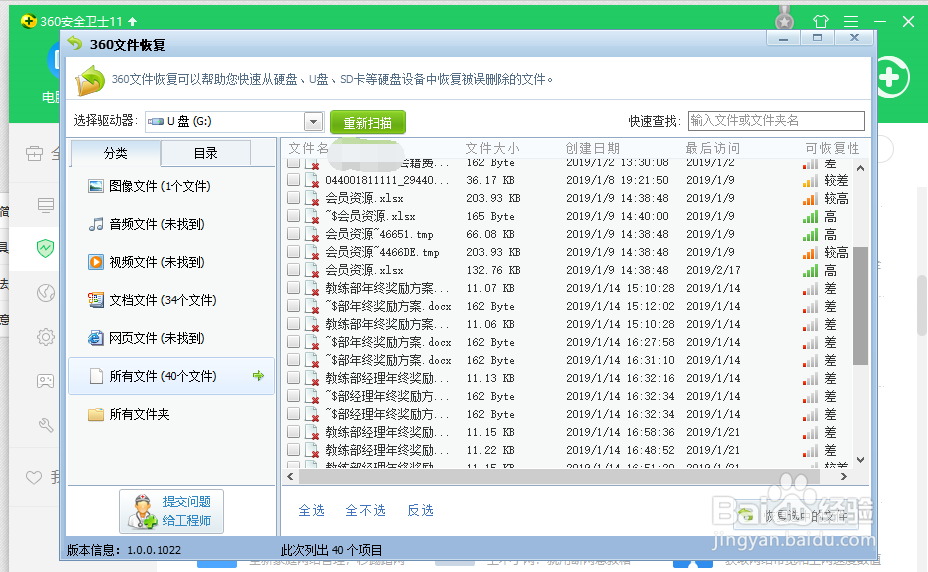Click the 360安全卫士 yellow plus logo
This screenshot has width=928, height=572.
click(x=28, y=21)
